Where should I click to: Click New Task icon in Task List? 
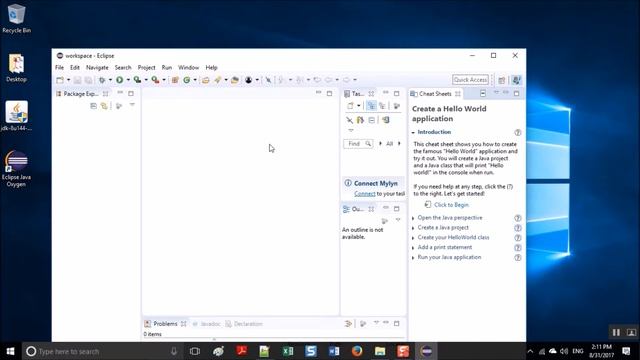point(350,106)
